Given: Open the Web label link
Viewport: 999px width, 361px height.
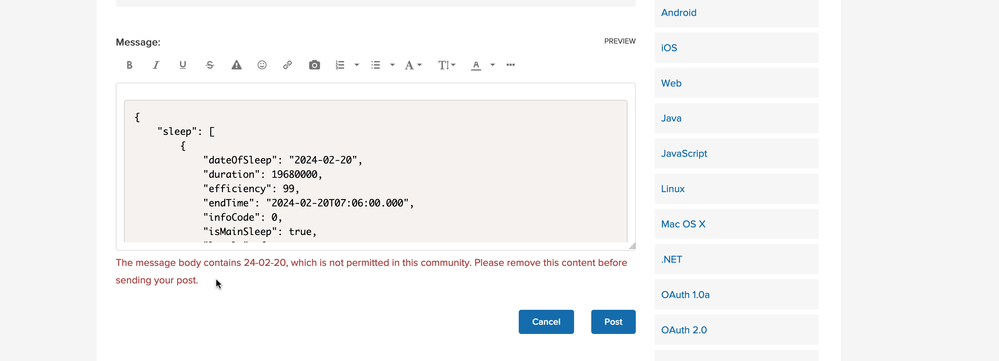Looking at the screenshot, I should [672, 83].
